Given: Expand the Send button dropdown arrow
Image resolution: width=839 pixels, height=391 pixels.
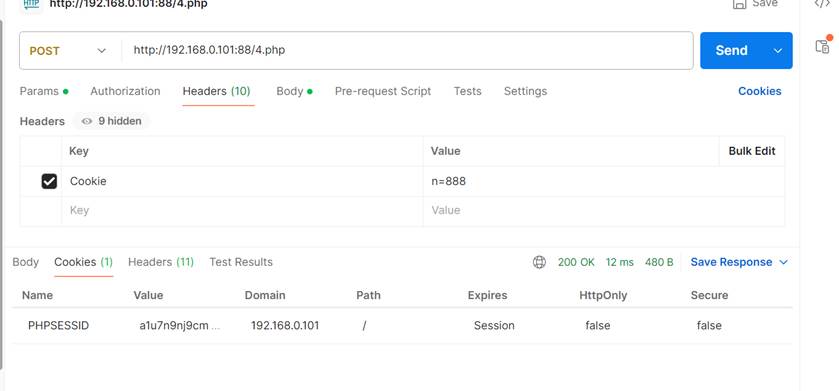Looking at the screenshot, I should point(778,51).
